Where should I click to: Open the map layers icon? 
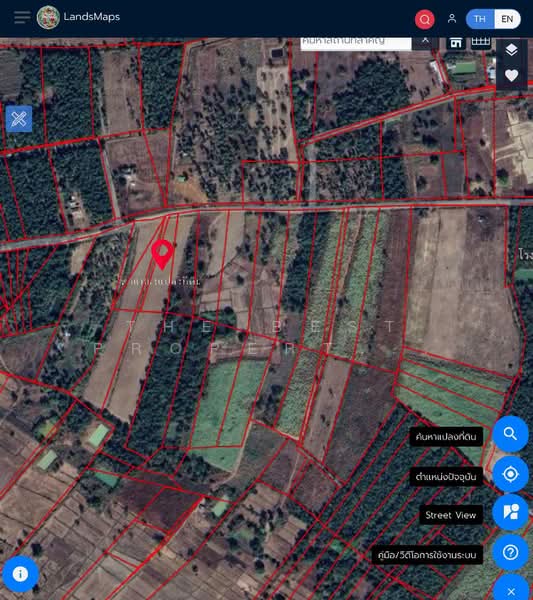tap(512, 50)
